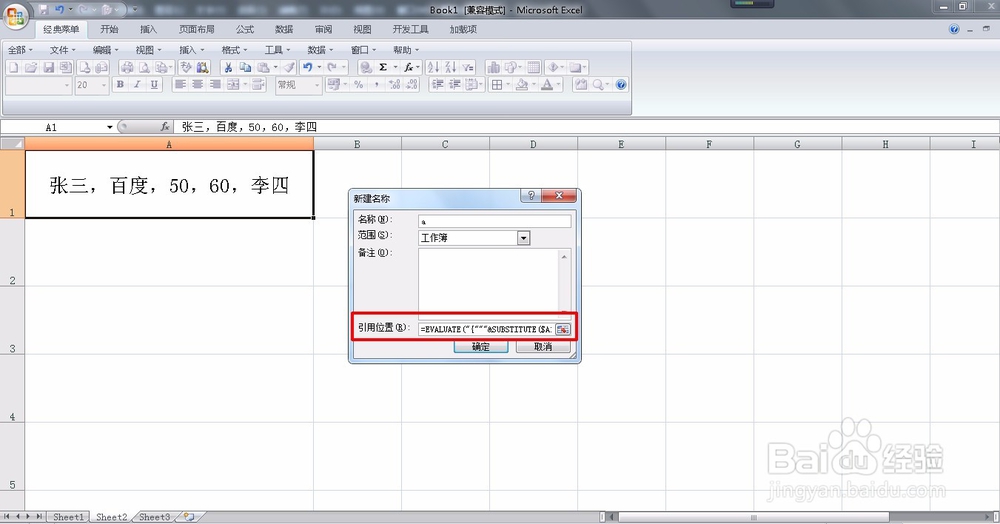
Task: Apply underline formatting
Action: pos(154,85)
